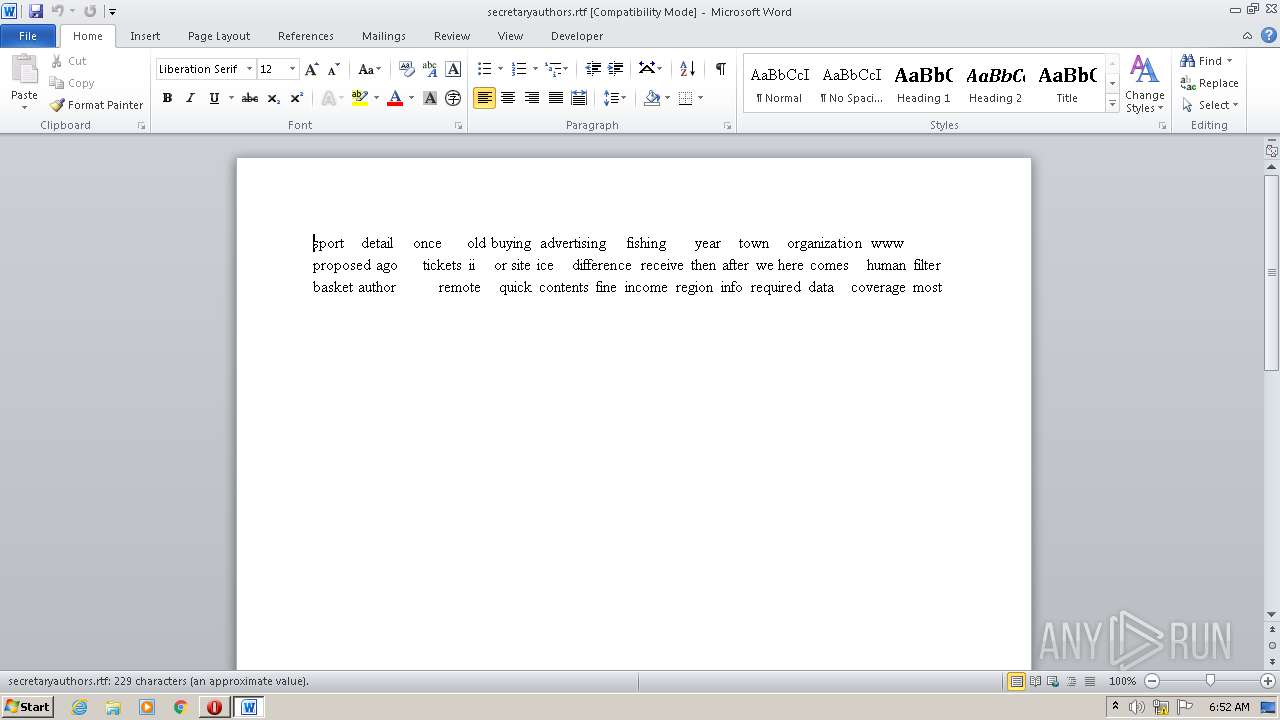The image size is (1280, 720).
Task: Click the Grow Font icon
Action: [312, 69]
